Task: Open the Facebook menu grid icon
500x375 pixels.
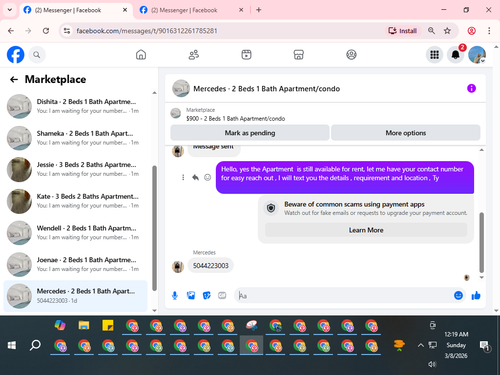Action: click(x=434, y=55)
